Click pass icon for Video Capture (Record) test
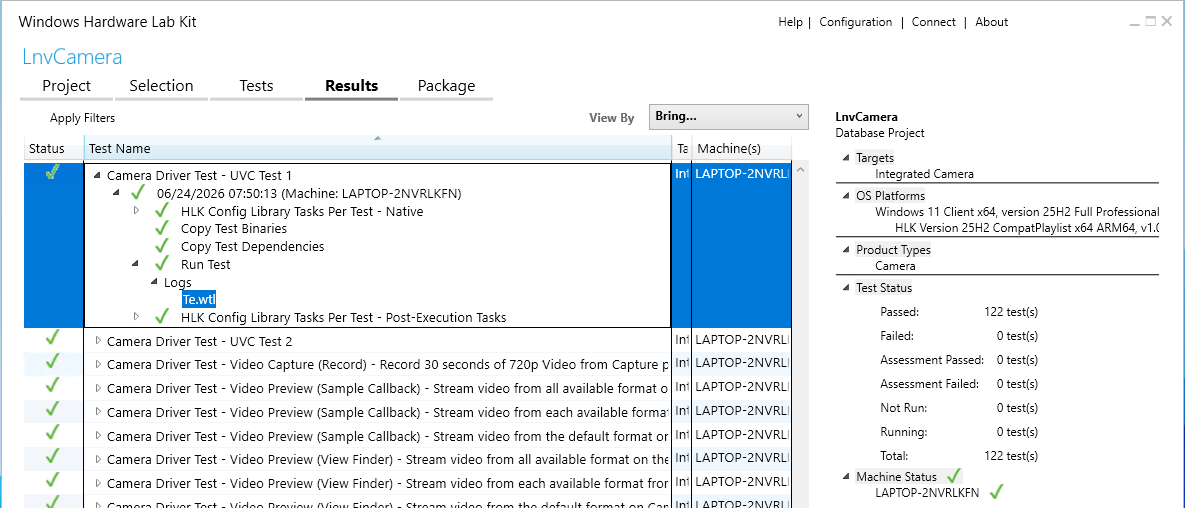The height and width of the screenshot is (508, 1185). click(x=52, y=364)
